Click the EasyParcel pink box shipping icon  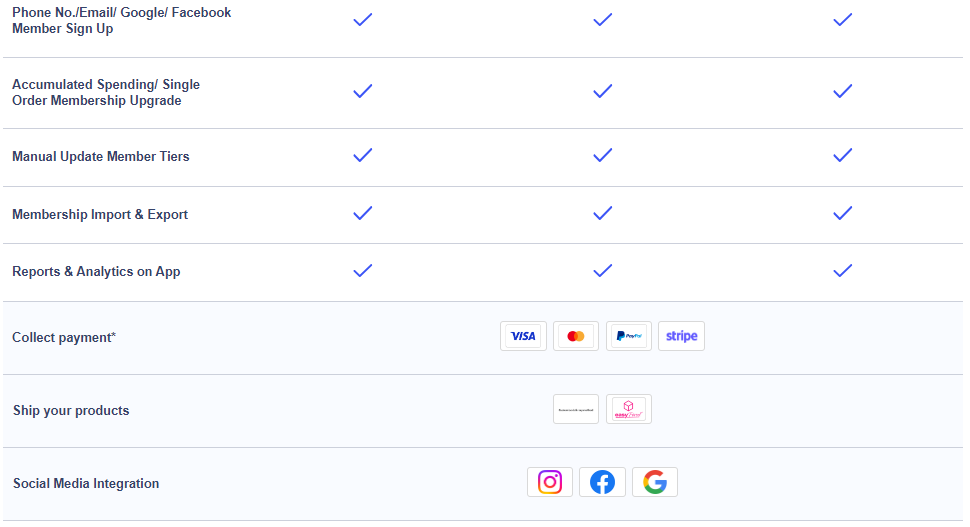coord(629,409)
